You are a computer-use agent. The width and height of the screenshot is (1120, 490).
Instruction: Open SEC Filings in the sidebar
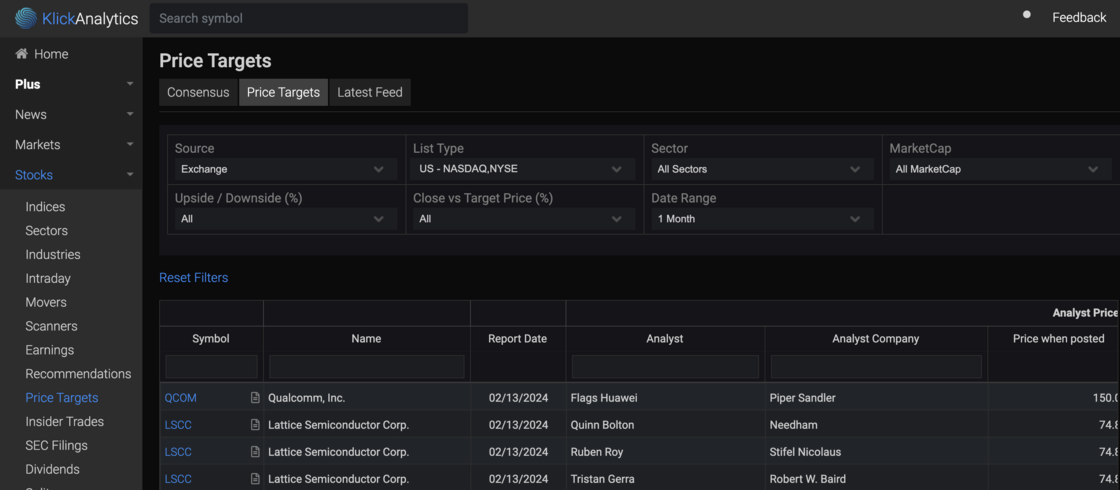click(x=56, y=446)
